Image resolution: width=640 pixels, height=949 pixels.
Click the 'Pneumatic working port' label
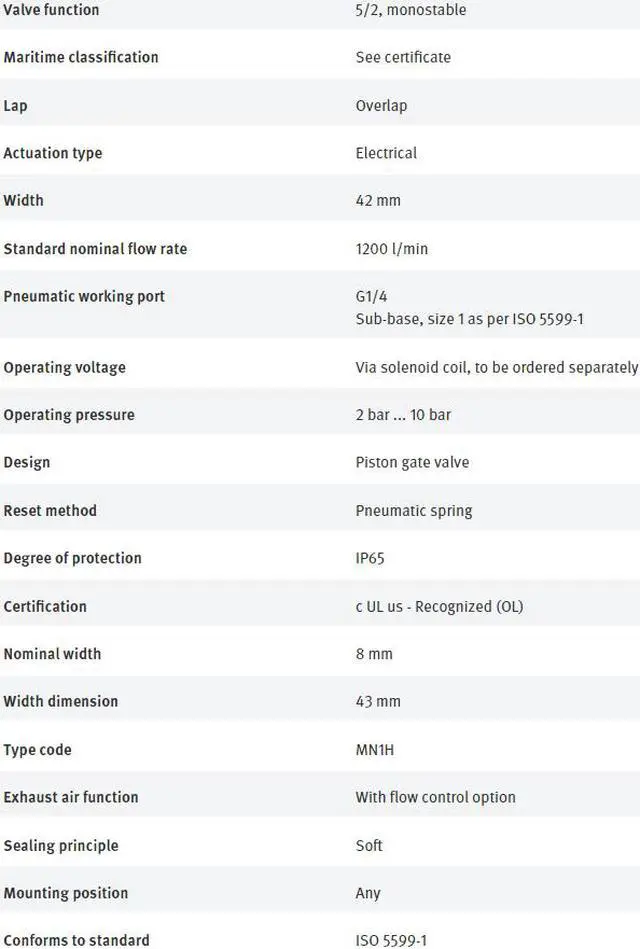click(84, 296)
